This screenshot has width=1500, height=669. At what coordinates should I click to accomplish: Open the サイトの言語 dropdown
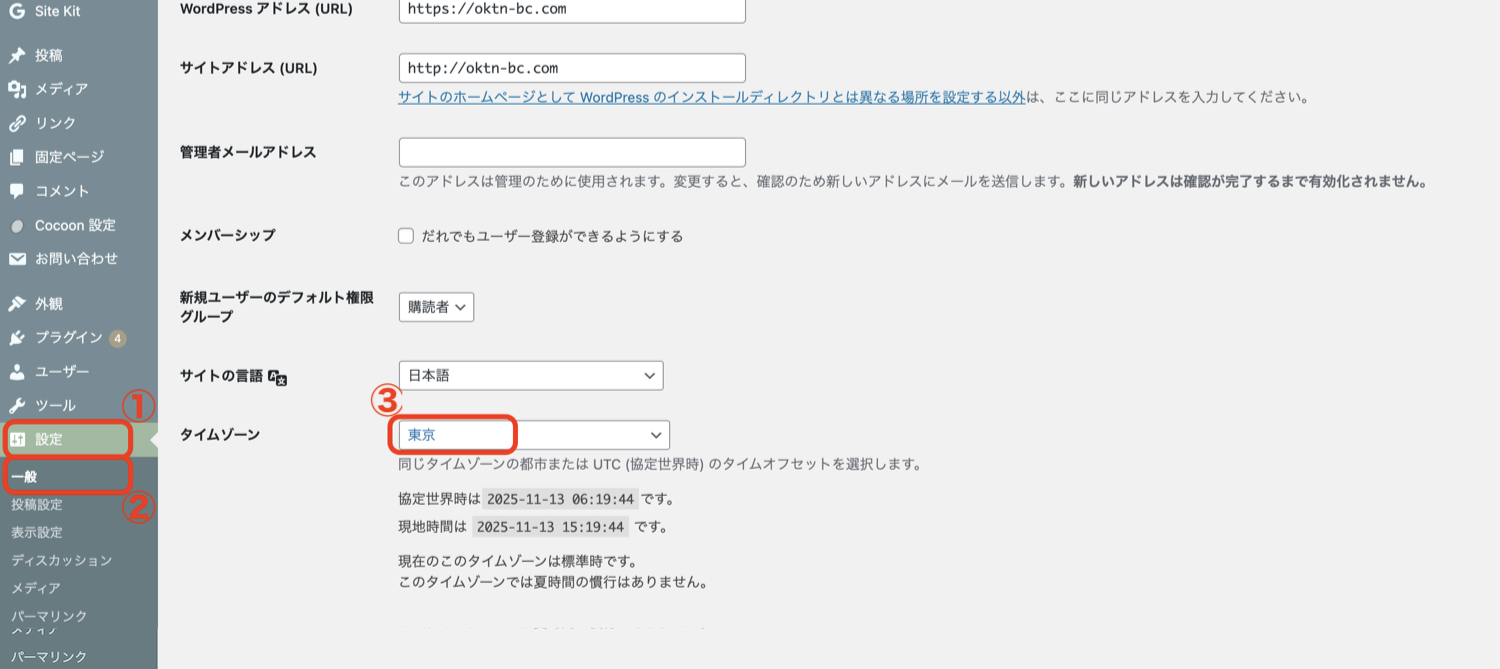[x=530, y=375]
